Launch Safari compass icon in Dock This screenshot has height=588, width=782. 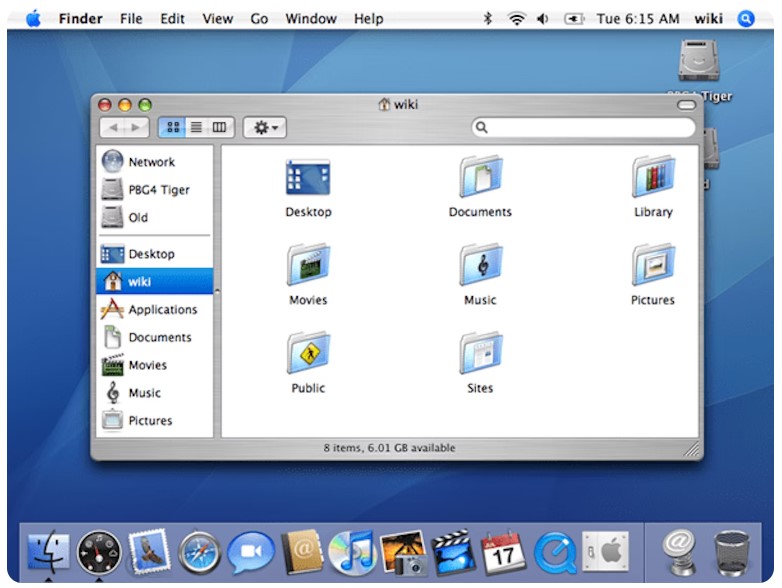199,552
